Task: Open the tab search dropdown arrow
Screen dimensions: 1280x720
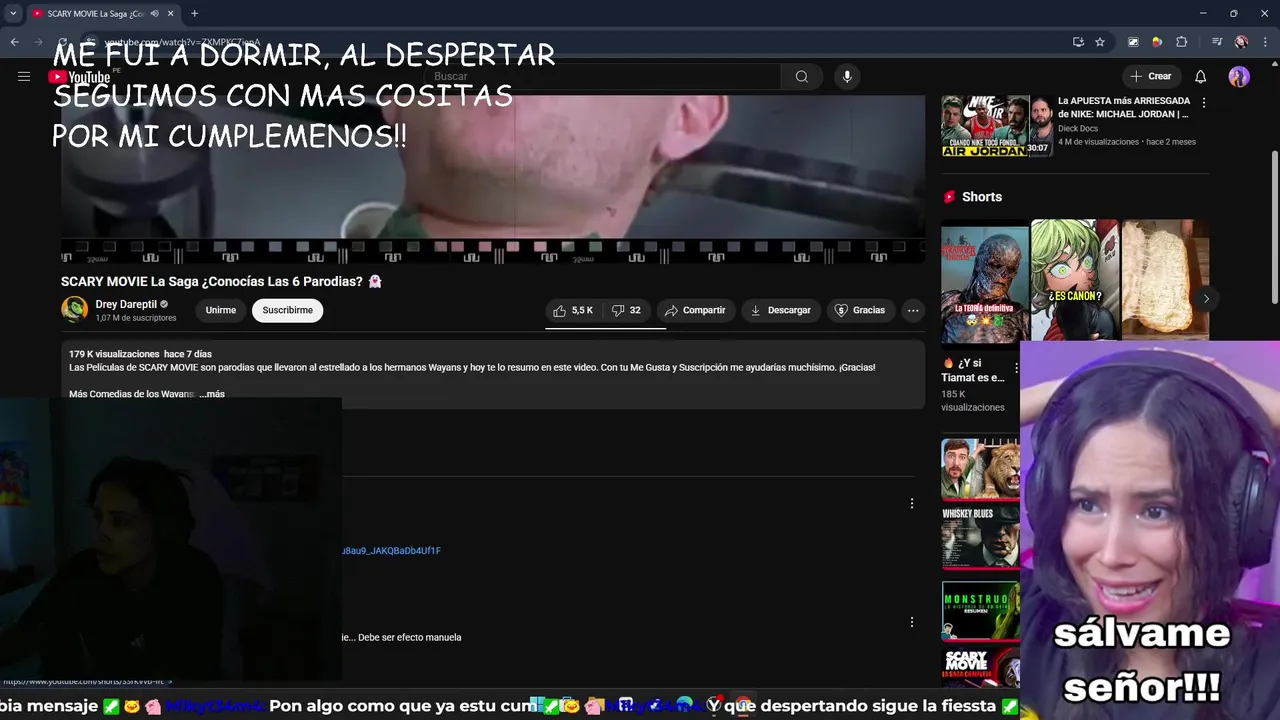Action: click(x=13, y=14)
